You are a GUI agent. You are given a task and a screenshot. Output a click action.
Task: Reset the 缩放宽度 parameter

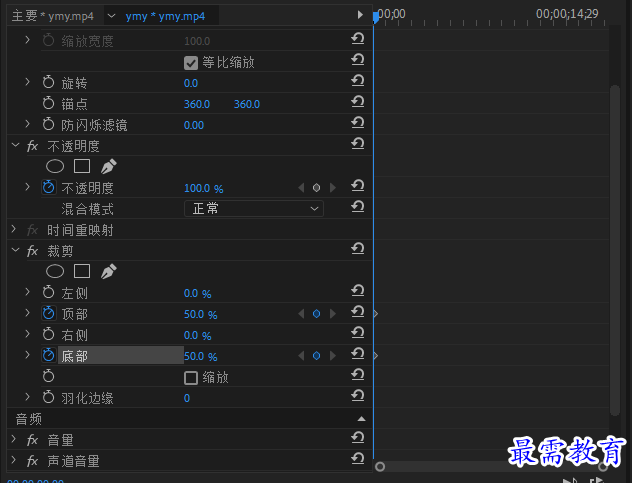[358, 39]
